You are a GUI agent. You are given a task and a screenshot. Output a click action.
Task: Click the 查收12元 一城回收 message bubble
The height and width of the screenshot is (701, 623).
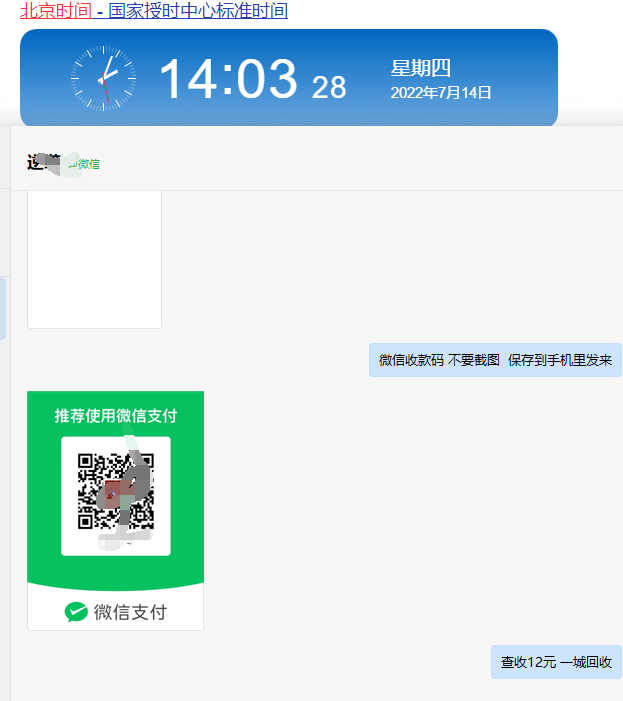click(x=556, y=662)
